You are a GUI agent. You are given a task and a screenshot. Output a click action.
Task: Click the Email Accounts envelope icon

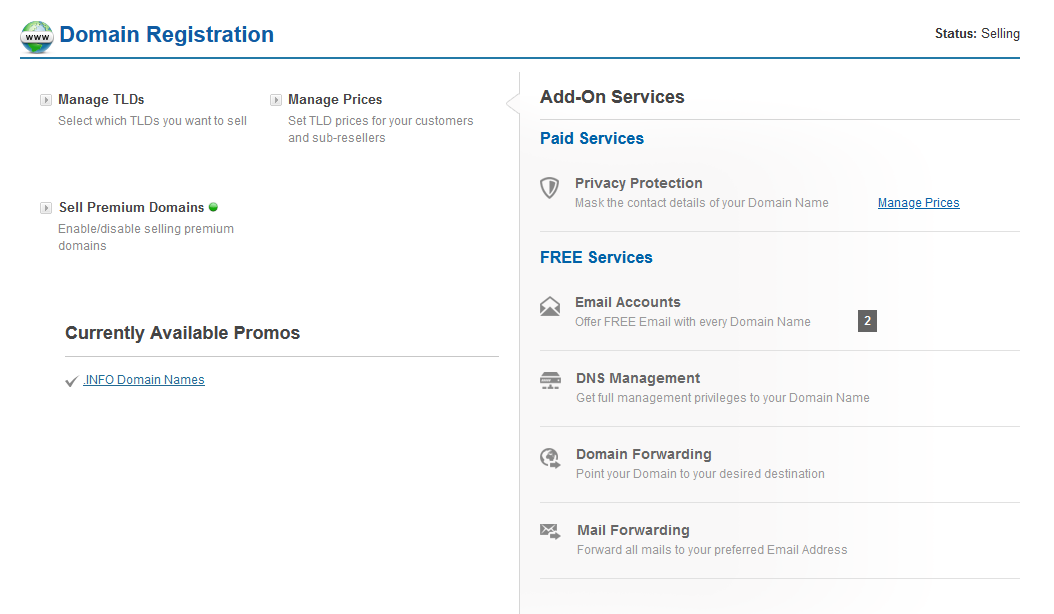click(x=550, y=306)
